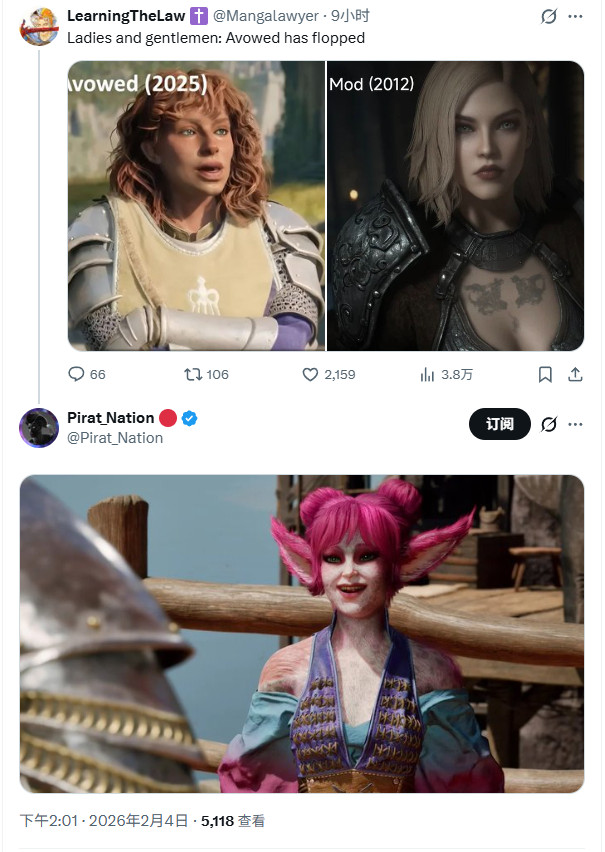Open the pink-haired character image

click(x=302, y=633)
